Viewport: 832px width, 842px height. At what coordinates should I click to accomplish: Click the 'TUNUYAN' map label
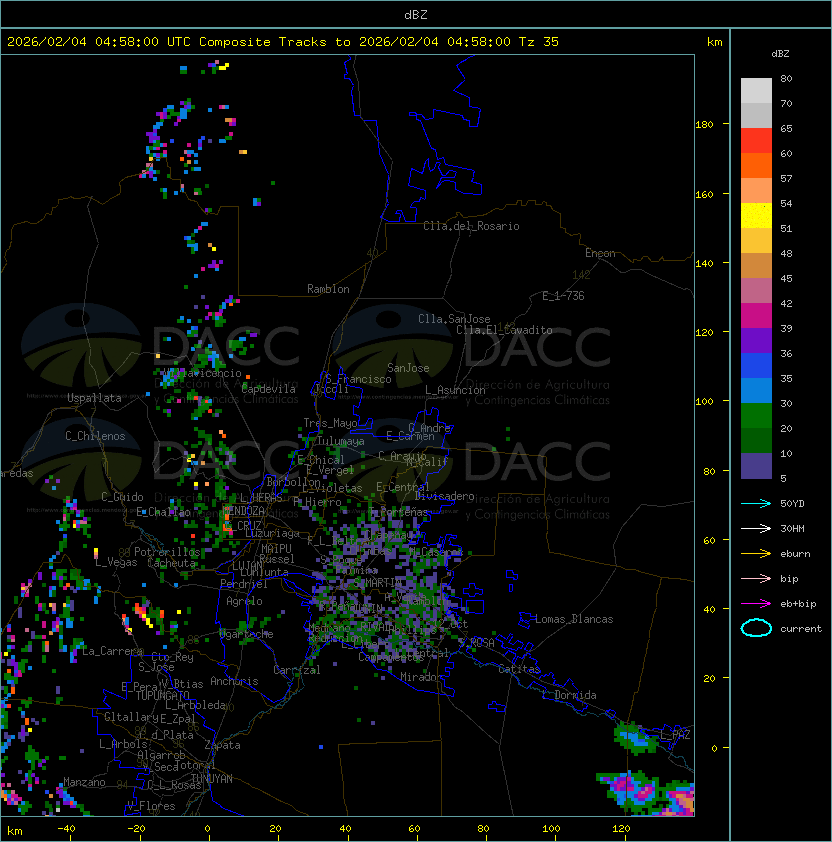(x=212, y=778)
